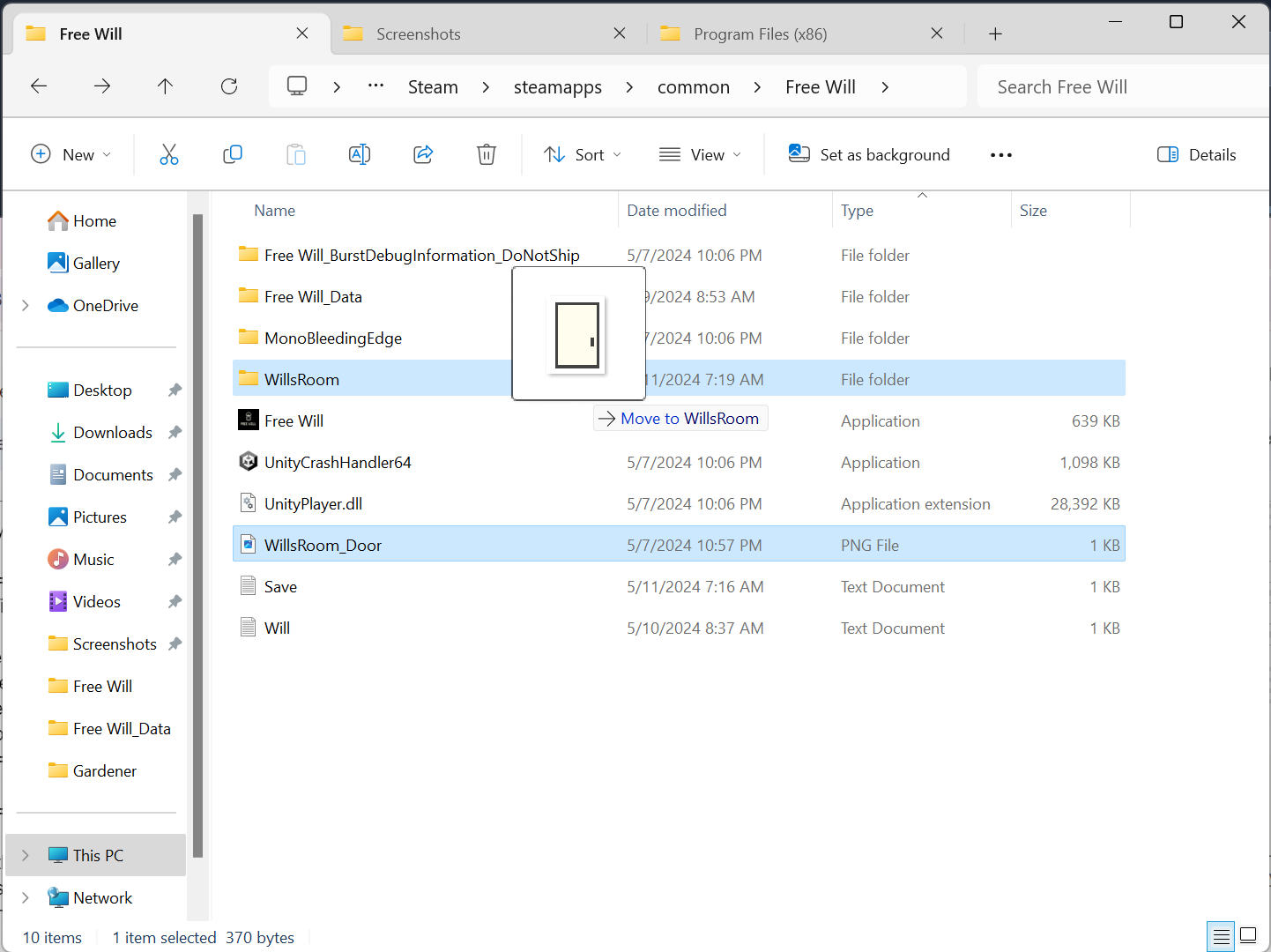Switch to the Program Files (x86) tab
Image resolution: width=1271 pixels, height=952 pixels.
click(760, 34)
